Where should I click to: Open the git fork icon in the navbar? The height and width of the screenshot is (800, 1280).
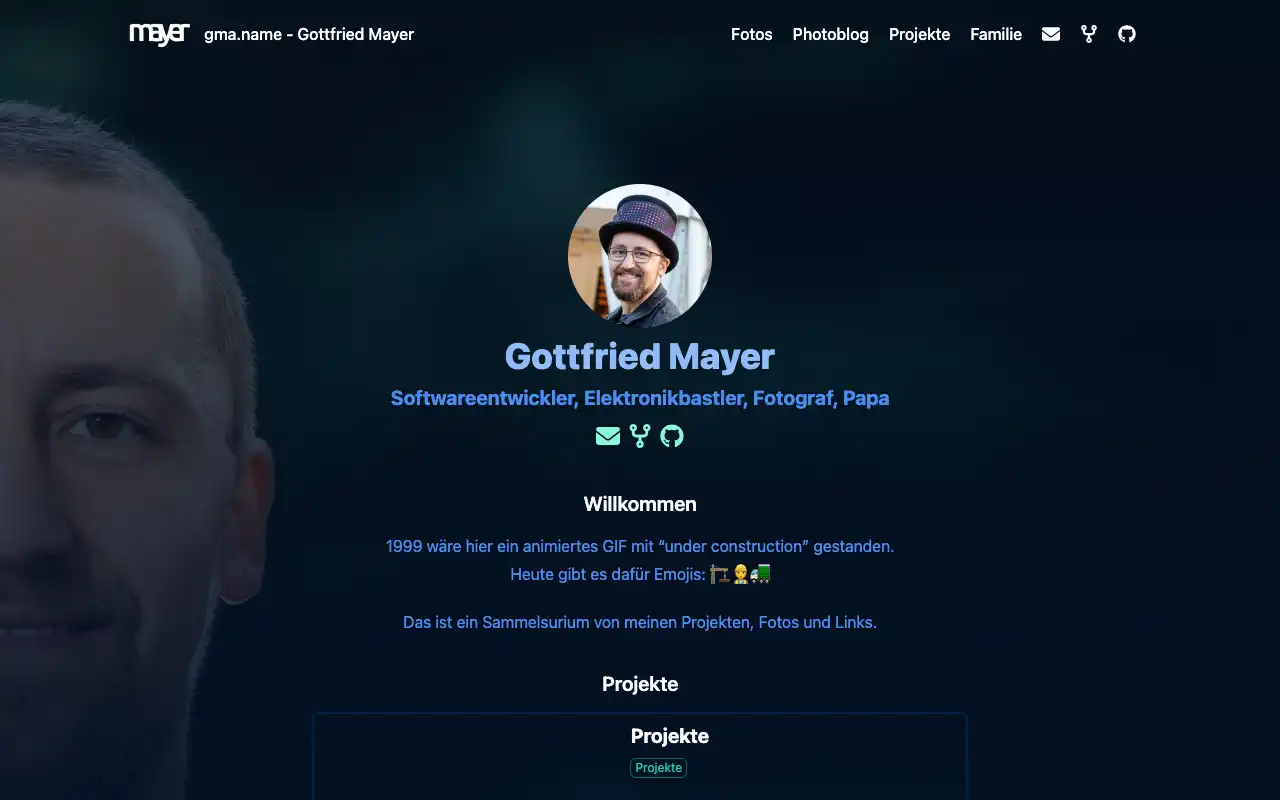pos(1089,34)
